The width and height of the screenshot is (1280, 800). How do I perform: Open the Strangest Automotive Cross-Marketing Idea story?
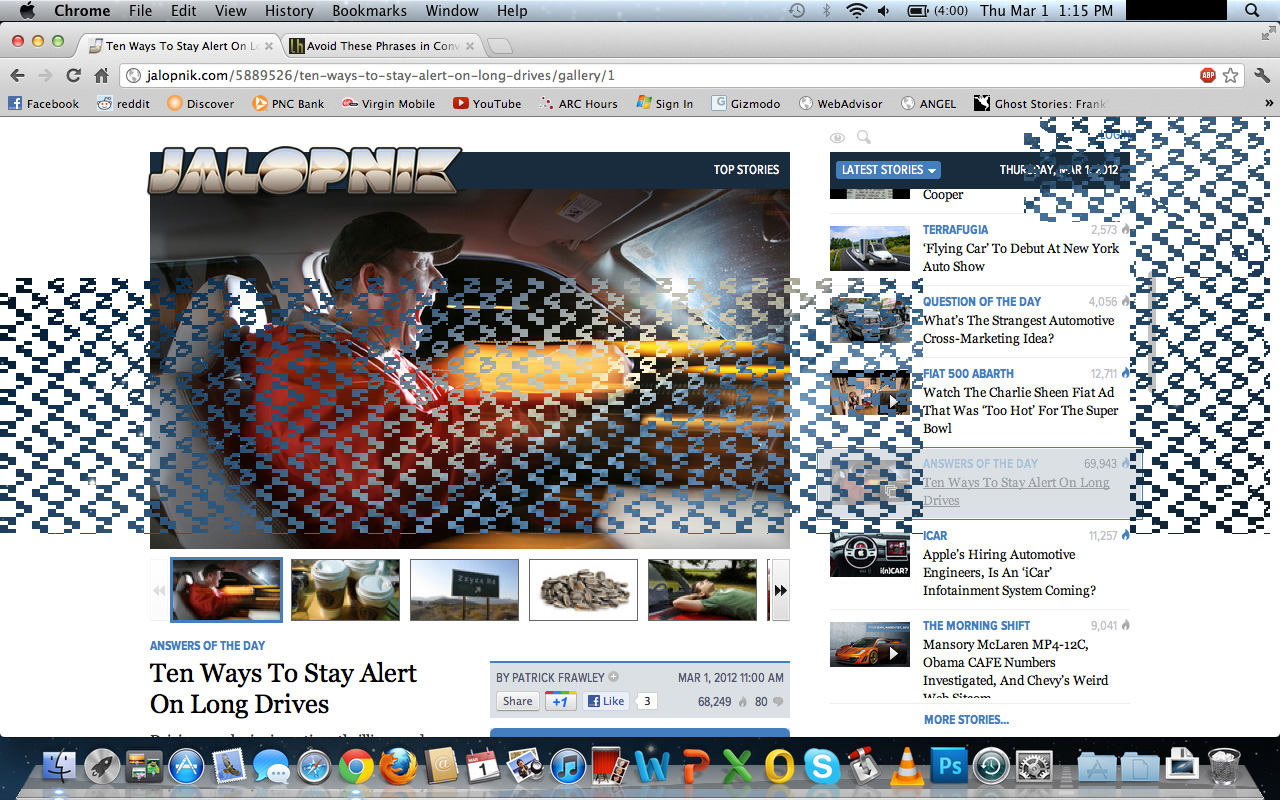pyautogui.click(x=1018, y=329)
